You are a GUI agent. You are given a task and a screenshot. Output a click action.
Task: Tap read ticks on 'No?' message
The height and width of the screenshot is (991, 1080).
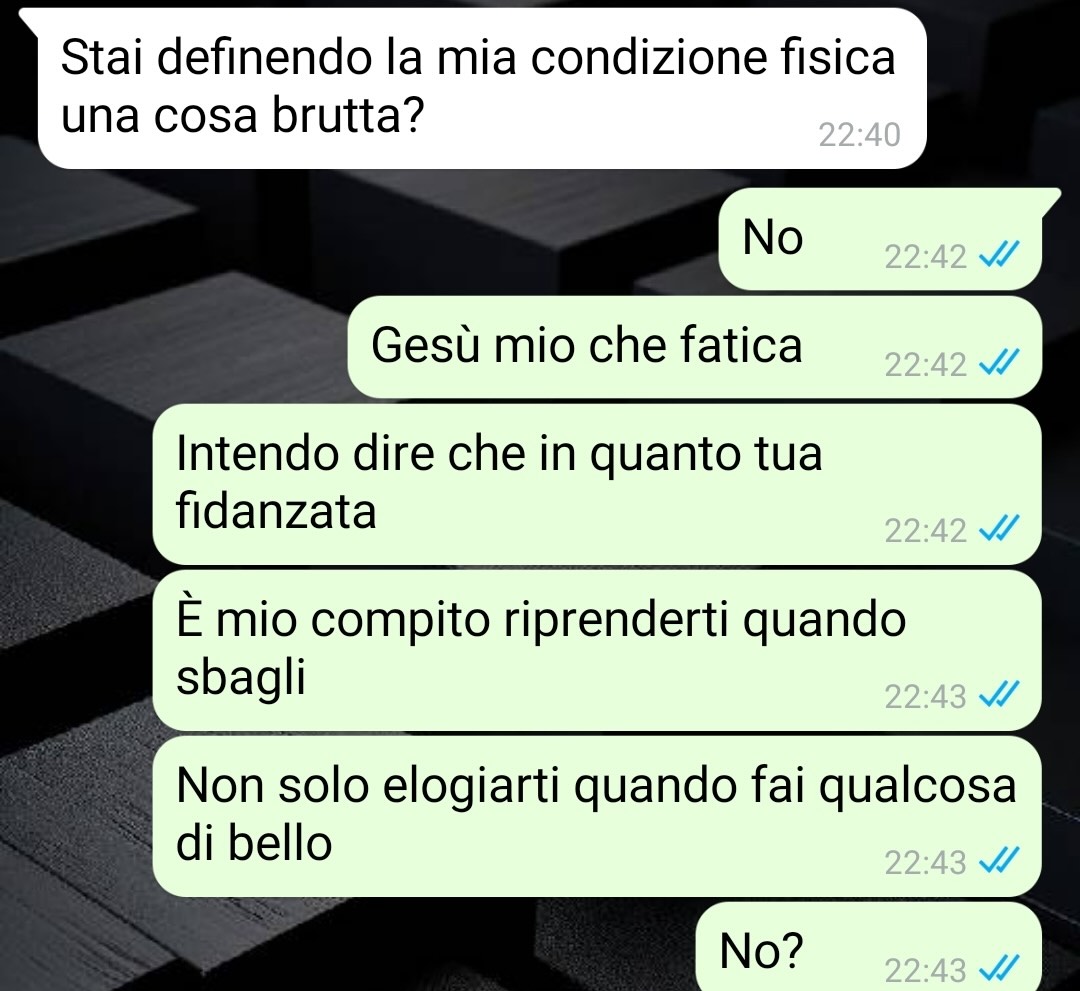click(x=999, y=969)
